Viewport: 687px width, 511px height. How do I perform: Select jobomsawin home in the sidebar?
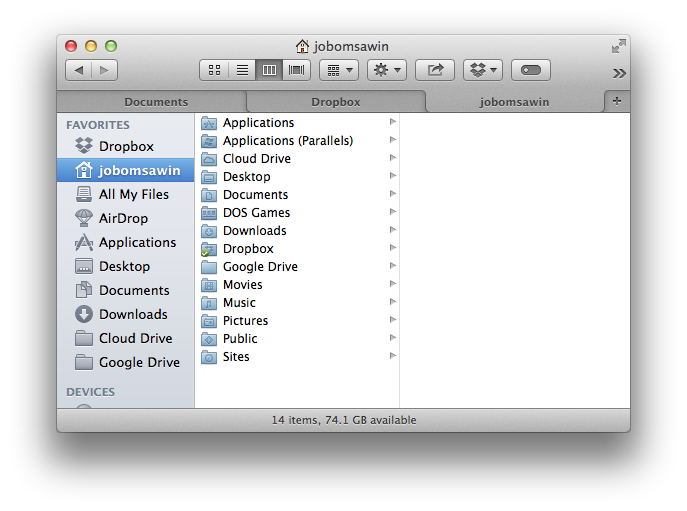point(126,170)
